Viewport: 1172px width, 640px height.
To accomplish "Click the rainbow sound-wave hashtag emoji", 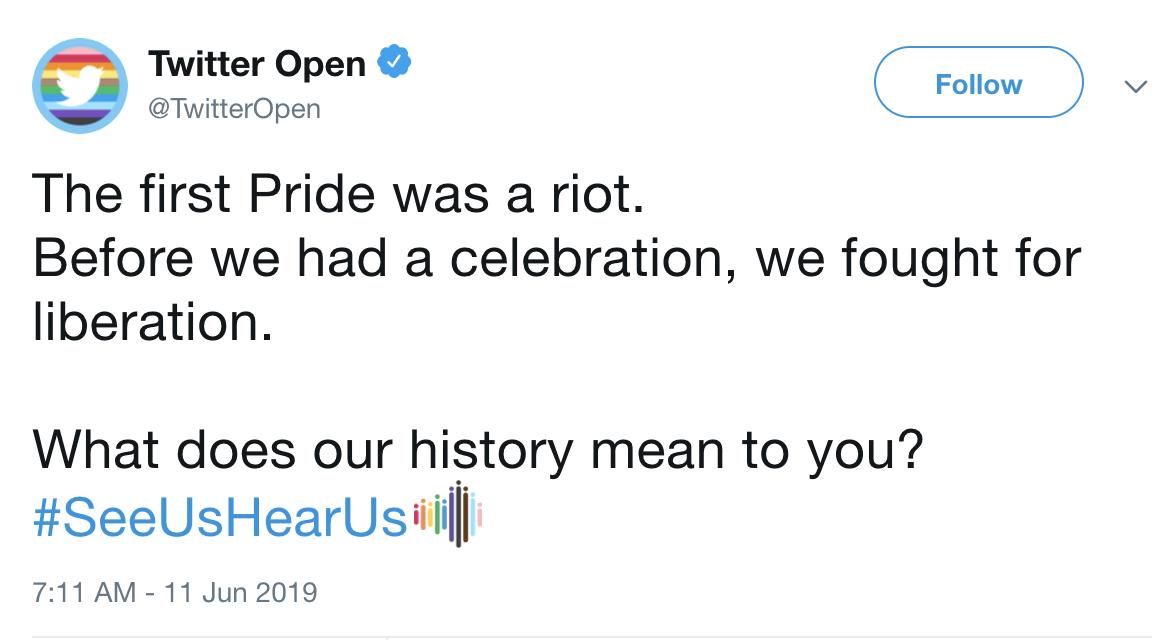I will (448, 514).
